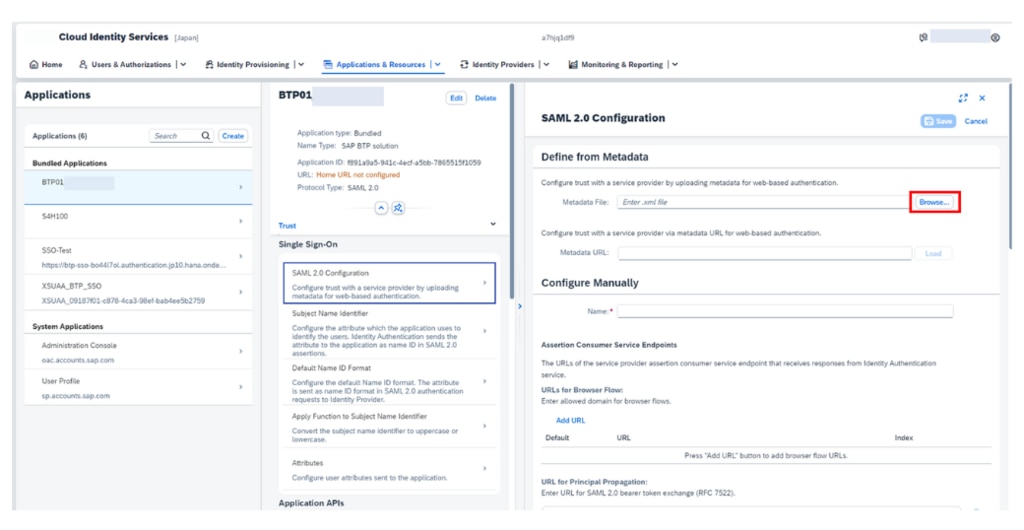Close the SAML 2.0 Configuration panel
The height and width of the screenshot is (530, 1024).
pos(982,98)
